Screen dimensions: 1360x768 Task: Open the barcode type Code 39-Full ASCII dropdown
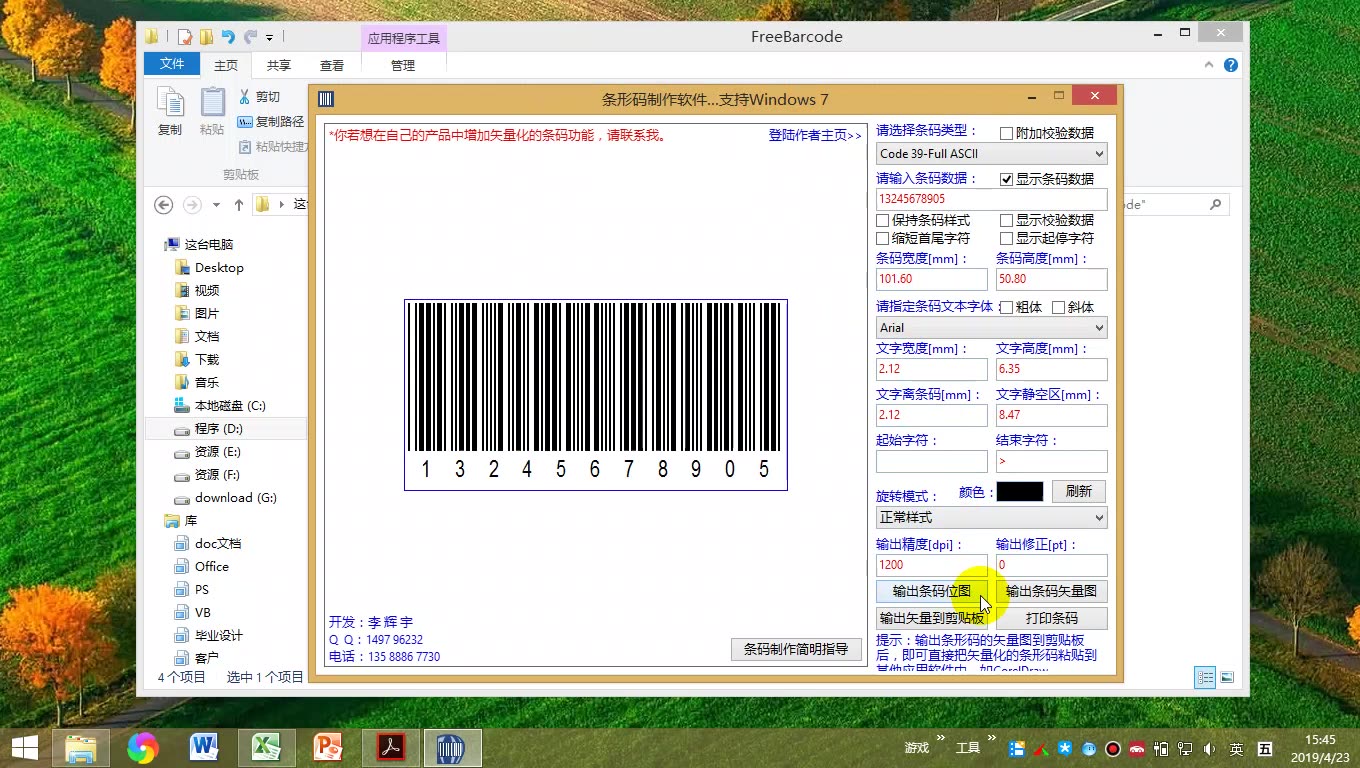pyautogui.click(x=991, y=154)
